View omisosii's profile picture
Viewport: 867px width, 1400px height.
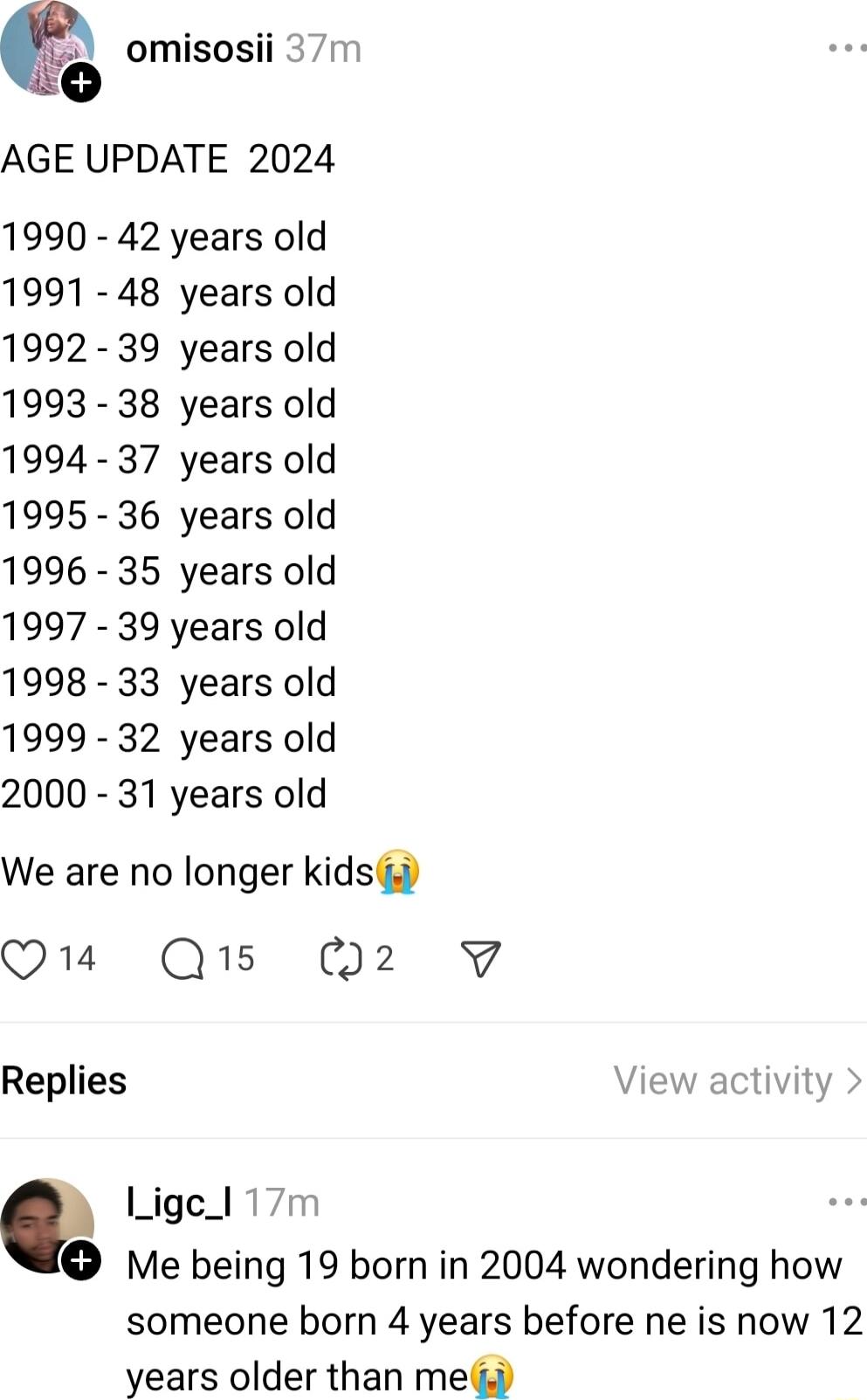(x=44, y=45)
